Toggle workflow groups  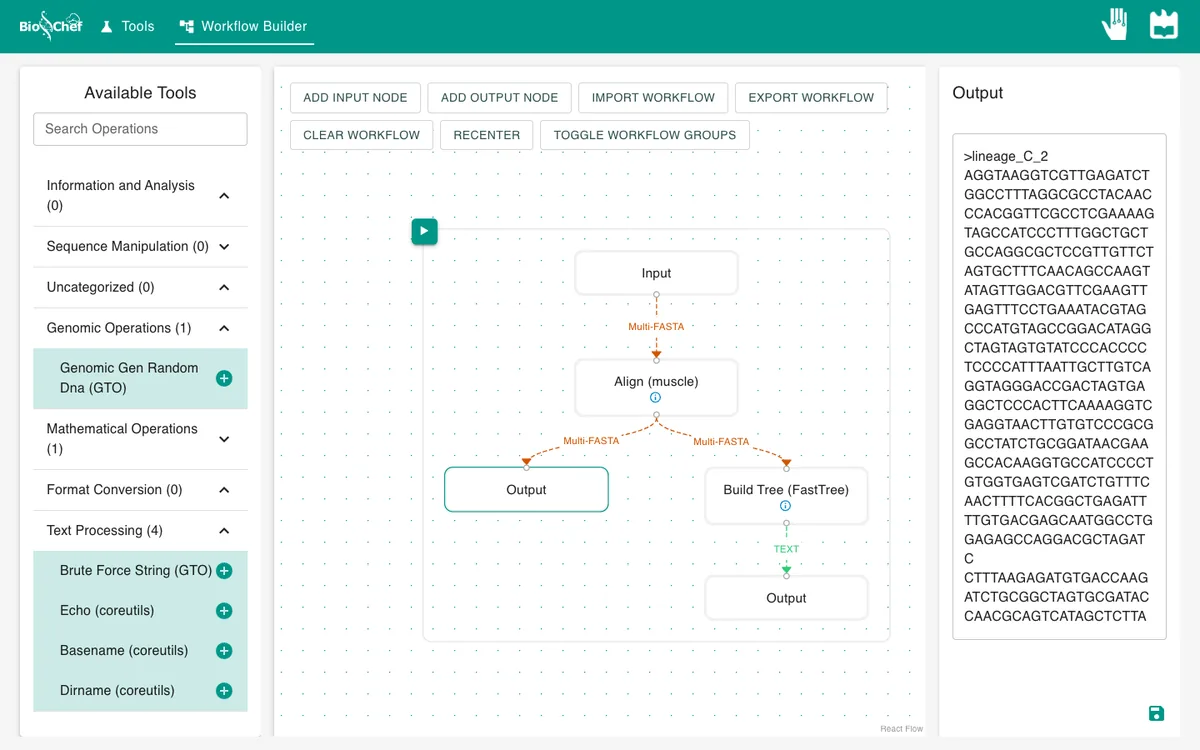(x=645, y=135)
